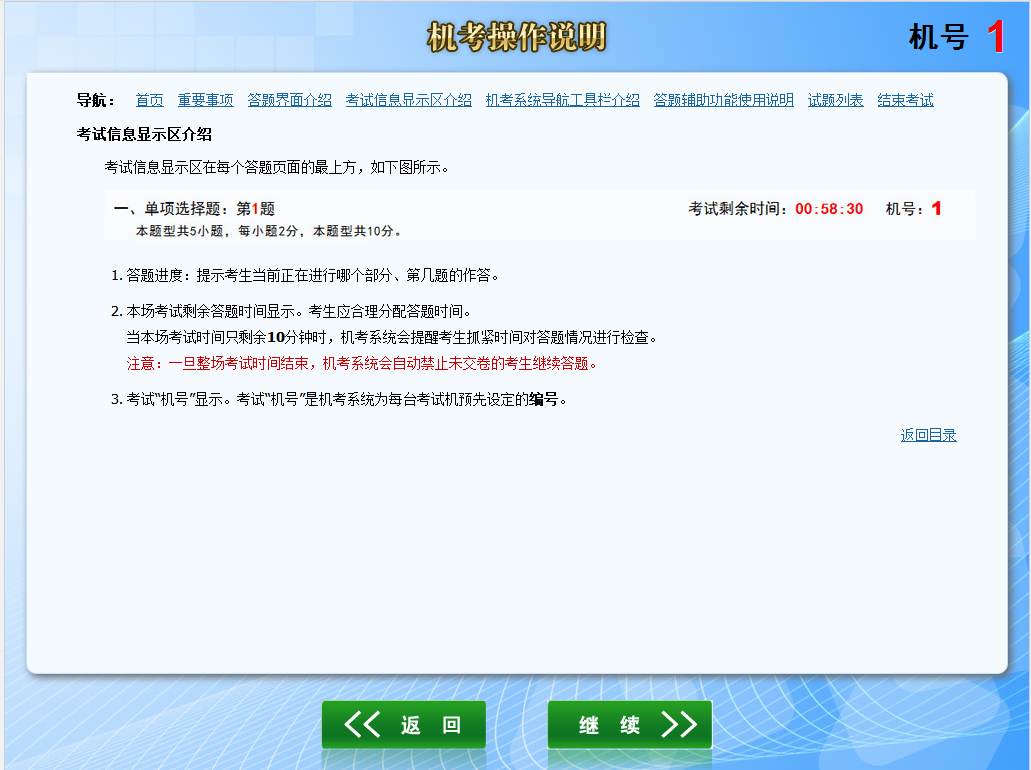Open the 首页 navigation link

click(149, 100)
